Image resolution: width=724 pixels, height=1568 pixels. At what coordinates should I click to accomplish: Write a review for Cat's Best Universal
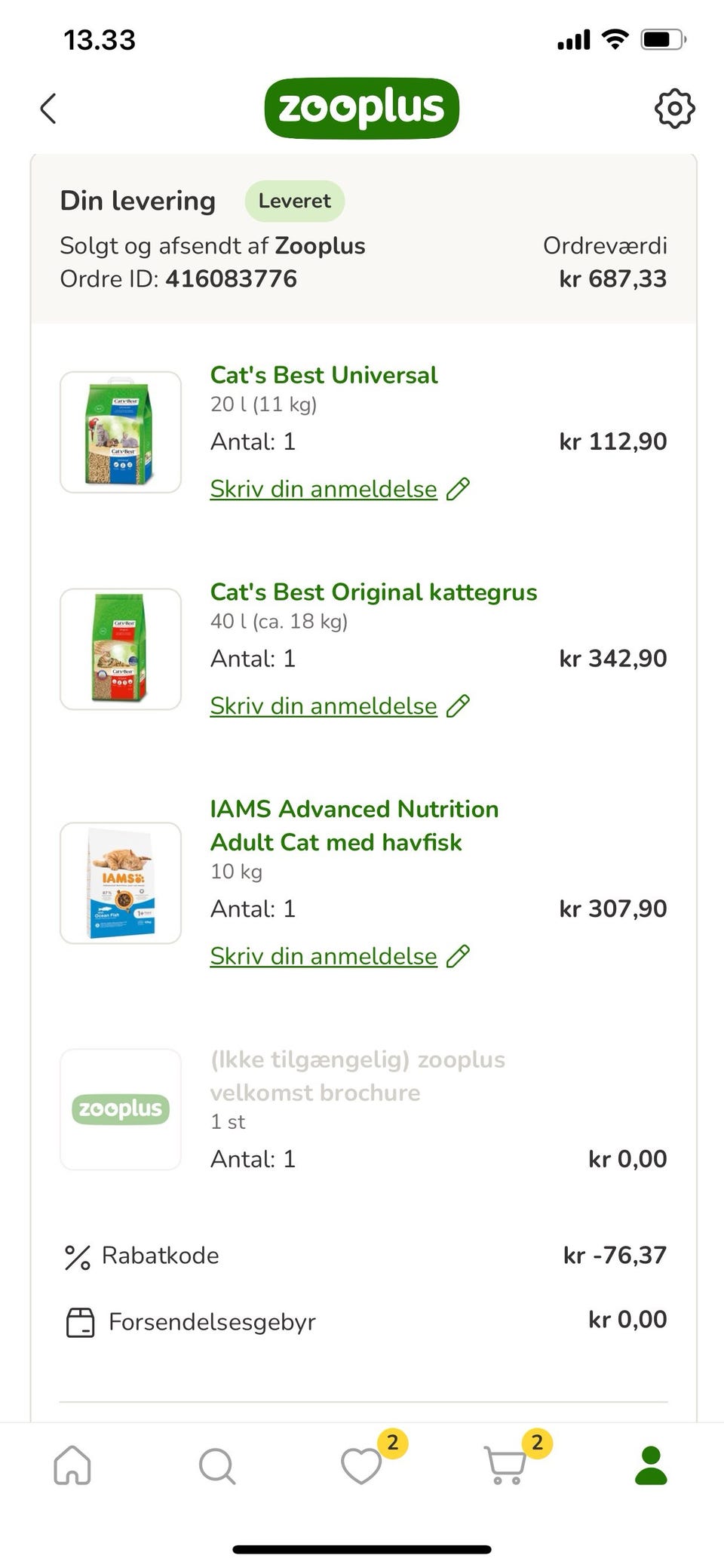(x=324, y=489)
